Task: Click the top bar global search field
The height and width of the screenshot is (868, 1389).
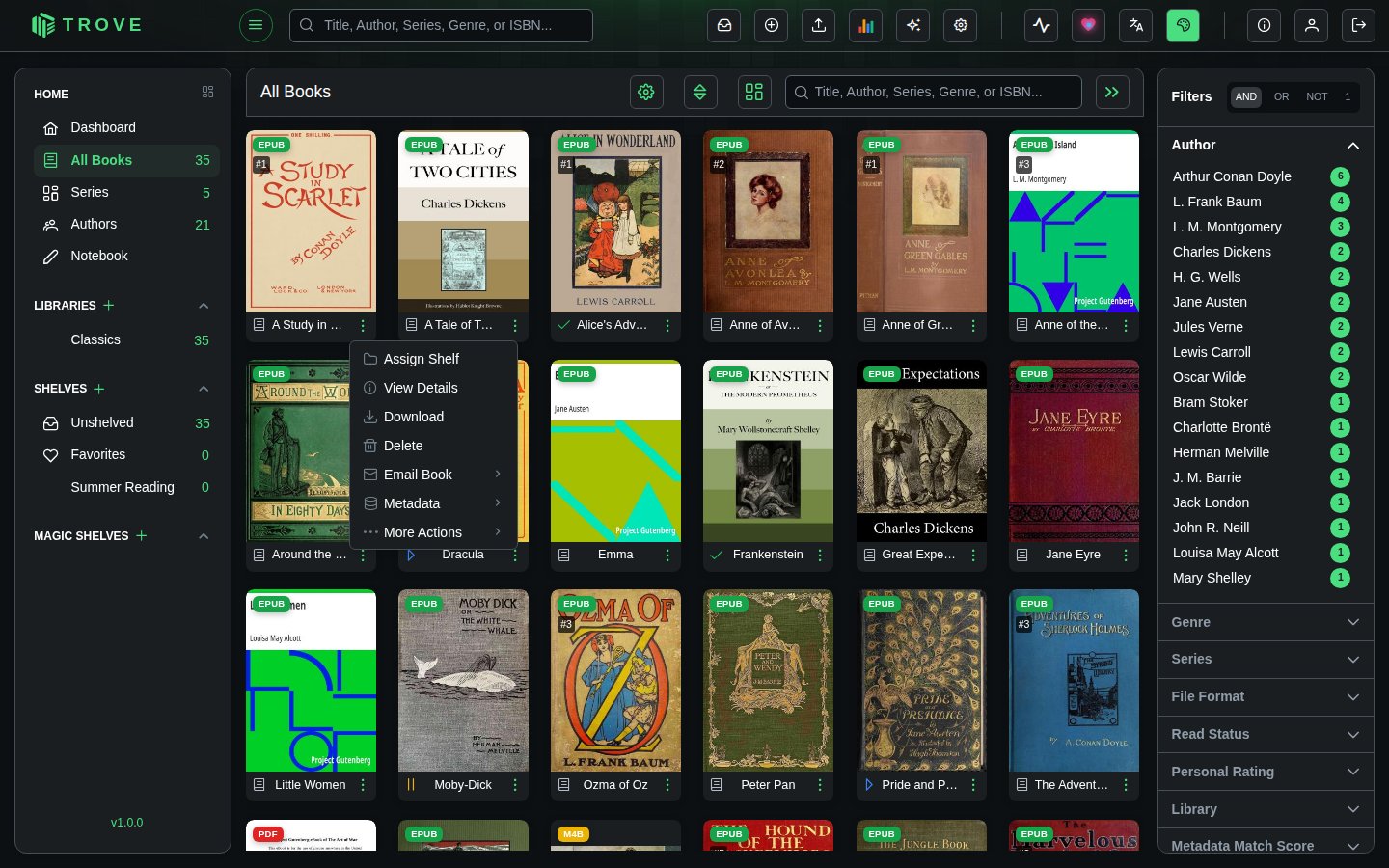Action: click(441, 25)
